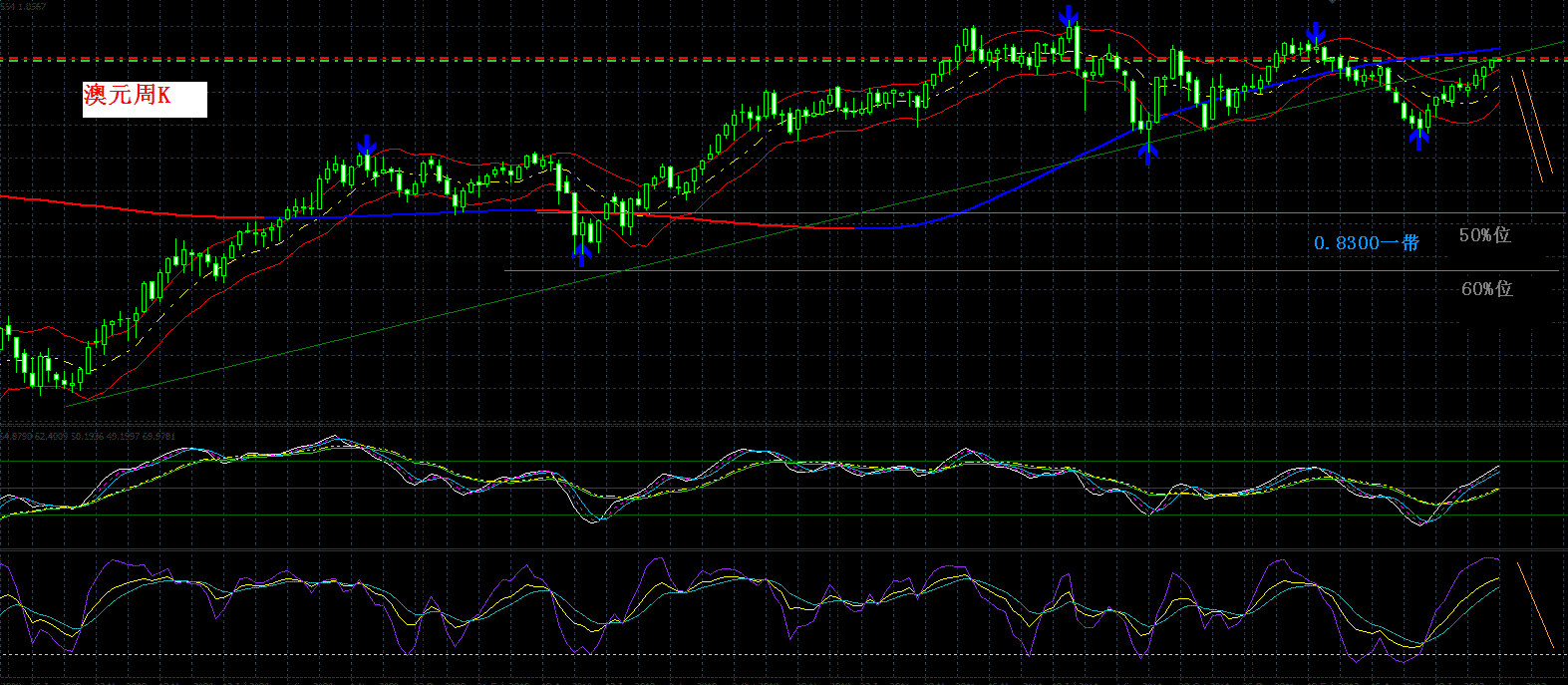The width and height of the screenshot is (1568, 685).
Task: Click the 60%位 retracement level label
Action: click(1487, 288)
